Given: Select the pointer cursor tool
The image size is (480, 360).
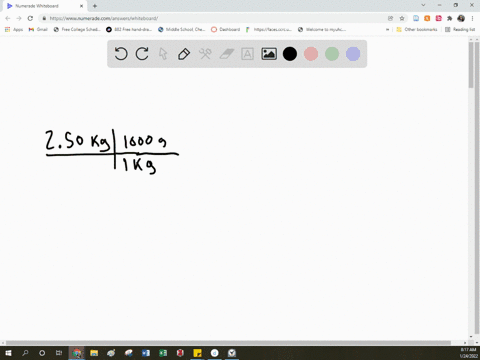Looking at the screenshot, I should coord(163,54).
